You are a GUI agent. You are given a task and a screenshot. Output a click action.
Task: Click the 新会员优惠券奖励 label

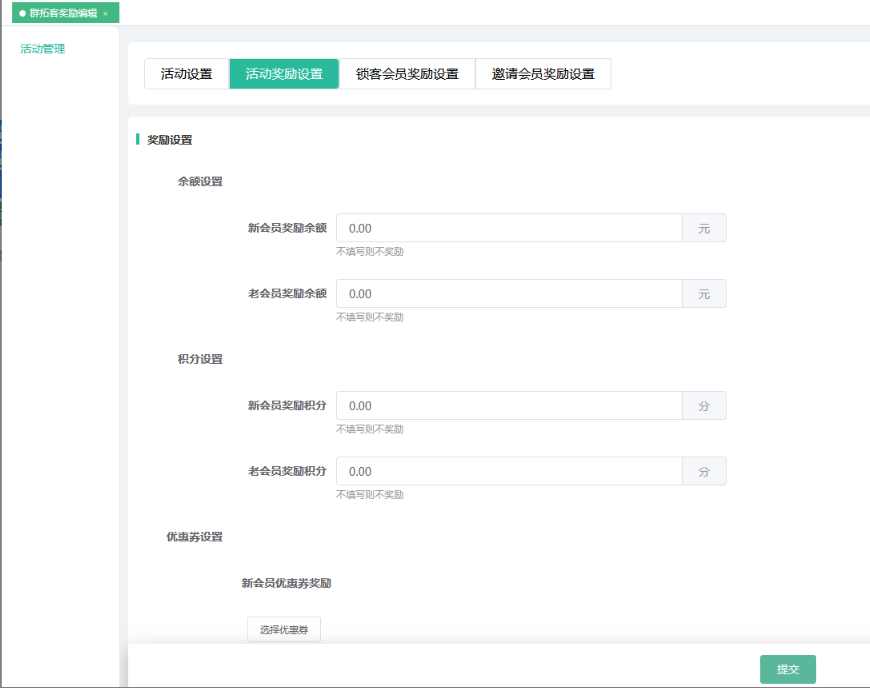coord(286,583)
